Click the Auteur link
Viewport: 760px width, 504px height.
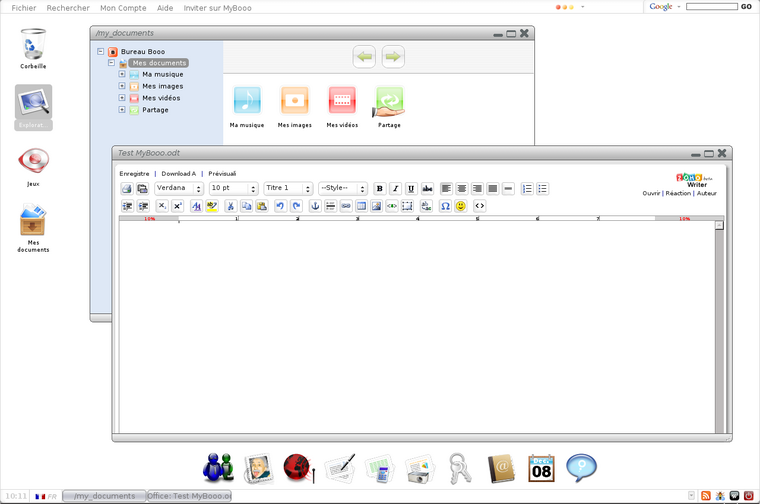(x=707, y=193)
